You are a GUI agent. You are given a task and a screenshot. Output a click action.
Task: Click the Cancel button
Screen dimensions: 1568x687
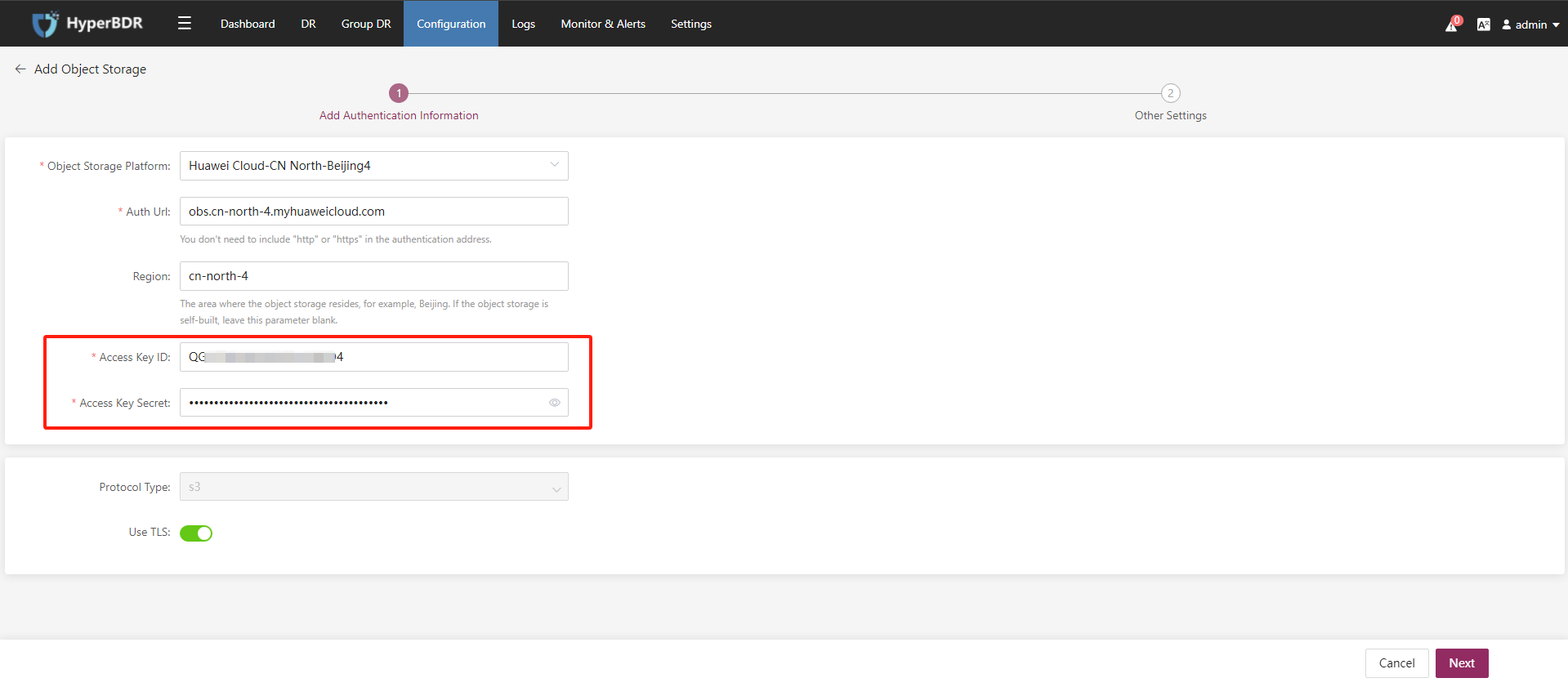click(1397, 663)
